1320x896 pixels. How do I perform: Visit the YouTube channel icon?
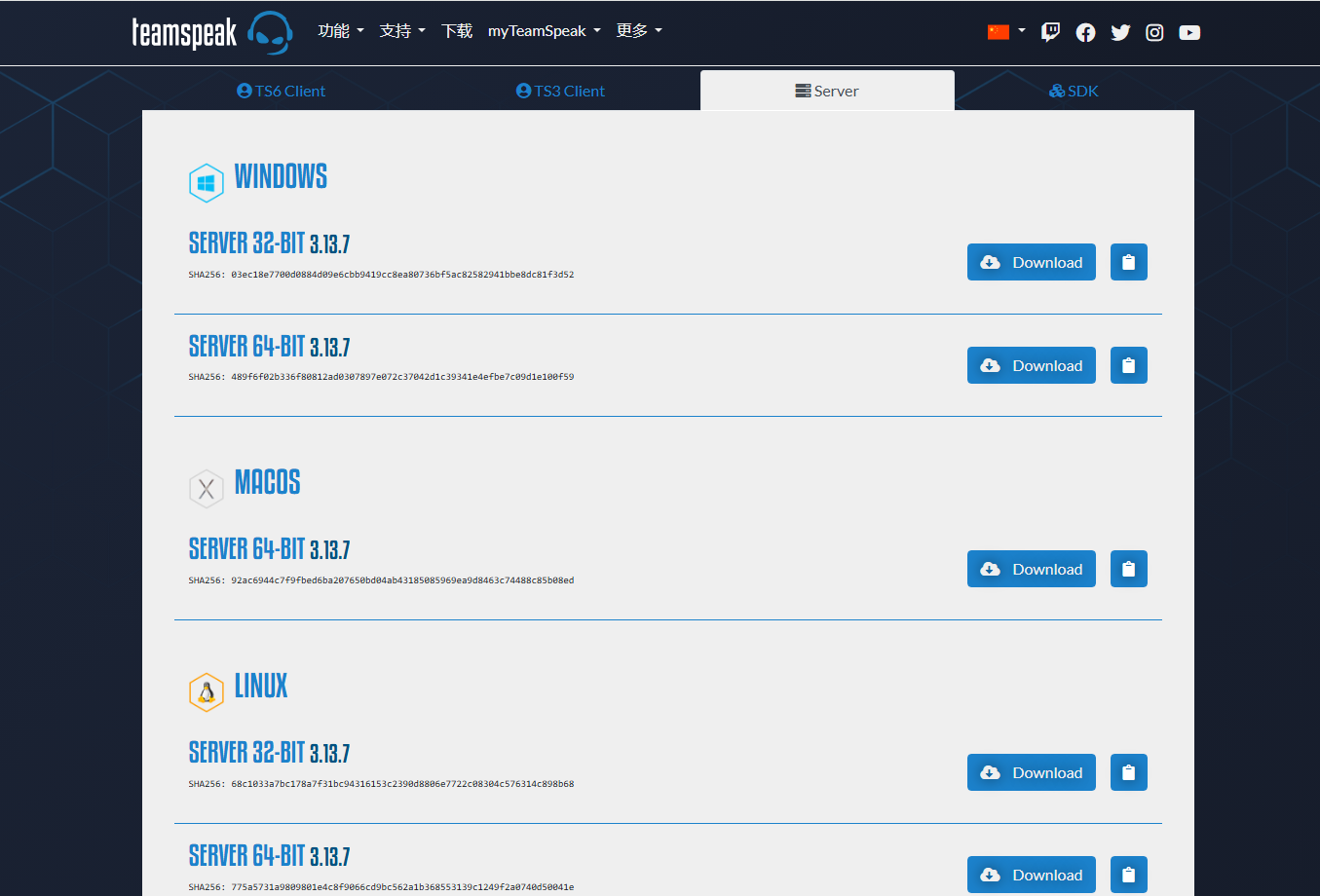point(1189,32)
